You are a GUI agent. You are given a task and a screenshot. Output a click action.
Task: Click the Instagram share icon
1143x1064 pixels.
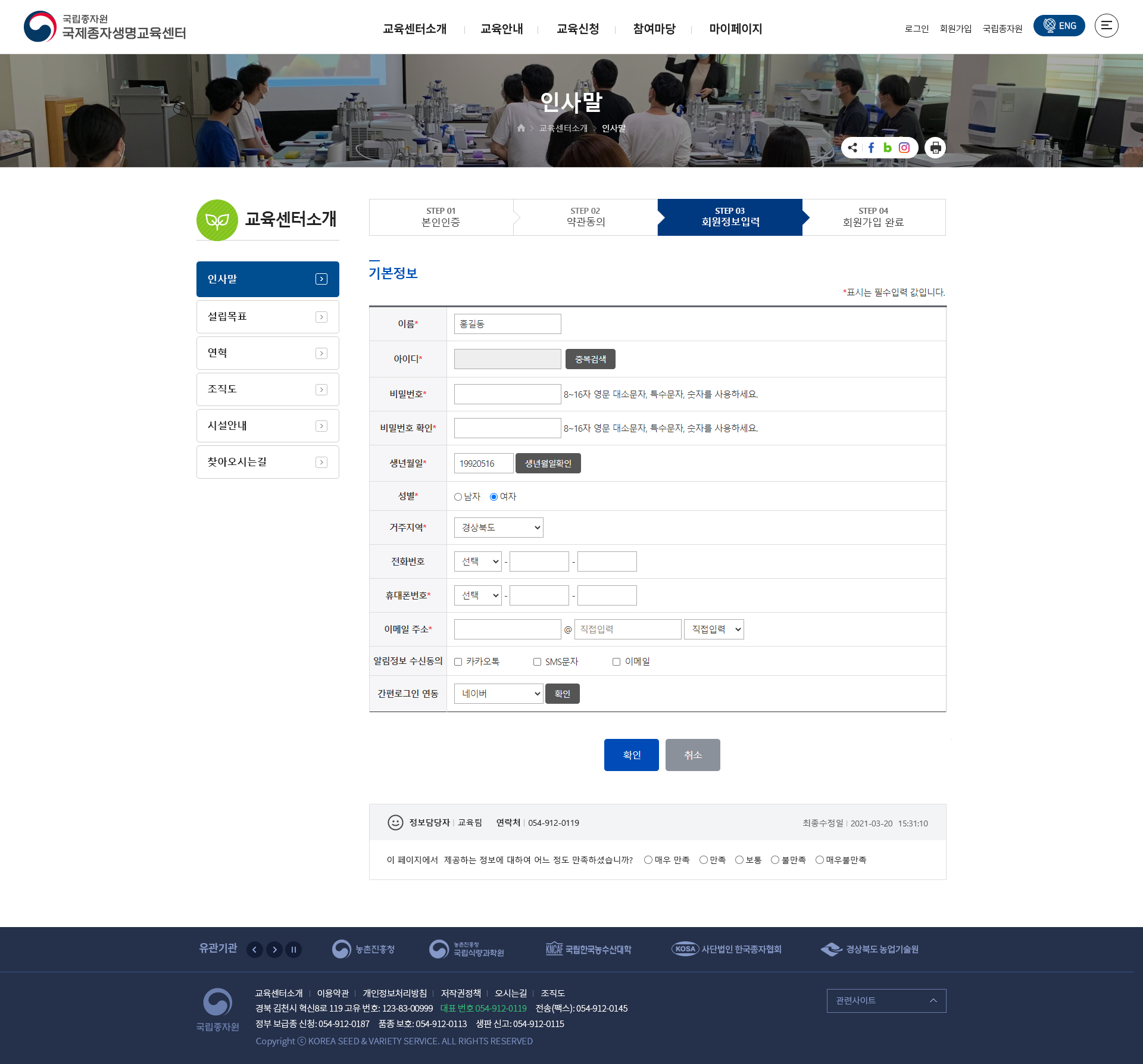tap(904, 148)
